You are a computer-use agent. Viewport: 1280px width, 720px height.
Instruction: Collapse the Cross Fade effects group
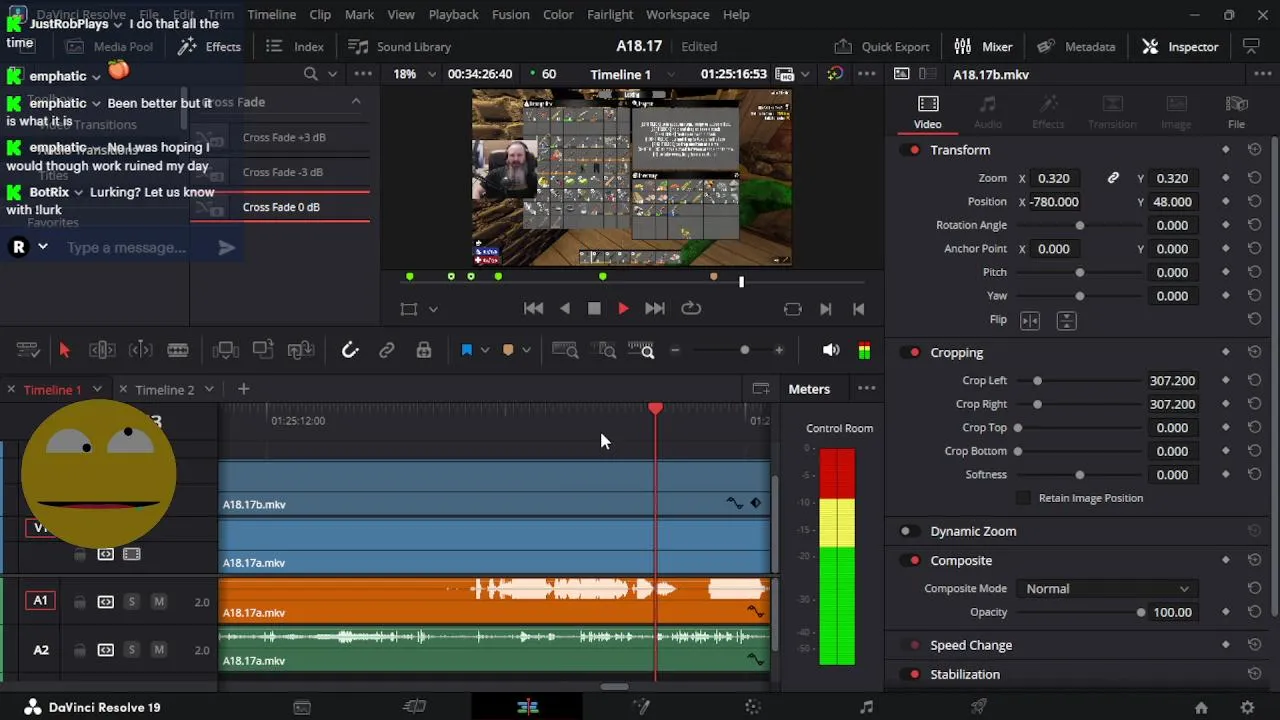[355, 102]
